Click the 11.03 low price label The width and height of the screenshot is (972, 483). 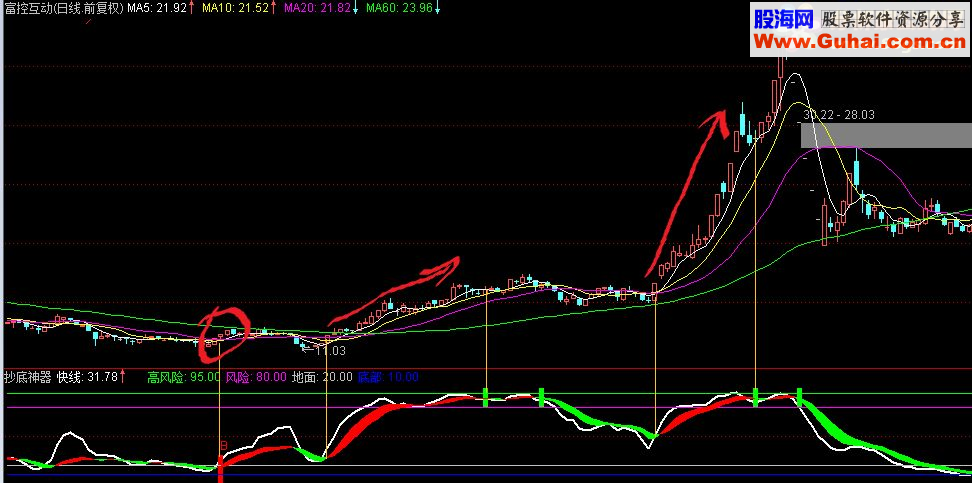[x=330, y=351]
